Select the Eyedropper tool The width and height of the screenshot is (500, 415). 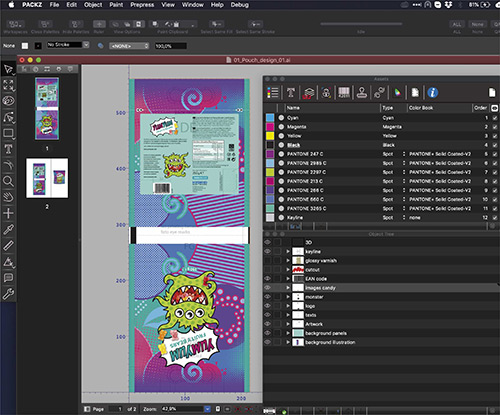(8, 229)
